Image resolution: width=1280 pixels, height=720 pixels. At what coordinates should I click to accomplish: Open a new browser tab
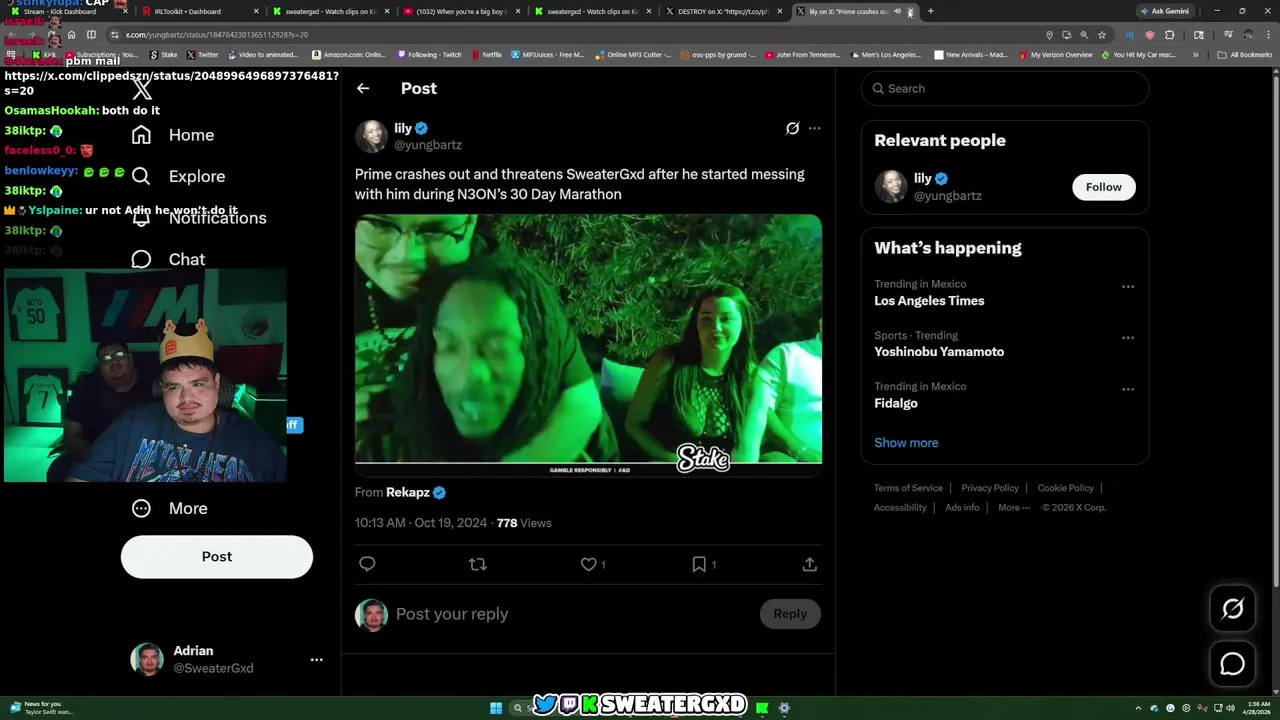click(930, 11)
